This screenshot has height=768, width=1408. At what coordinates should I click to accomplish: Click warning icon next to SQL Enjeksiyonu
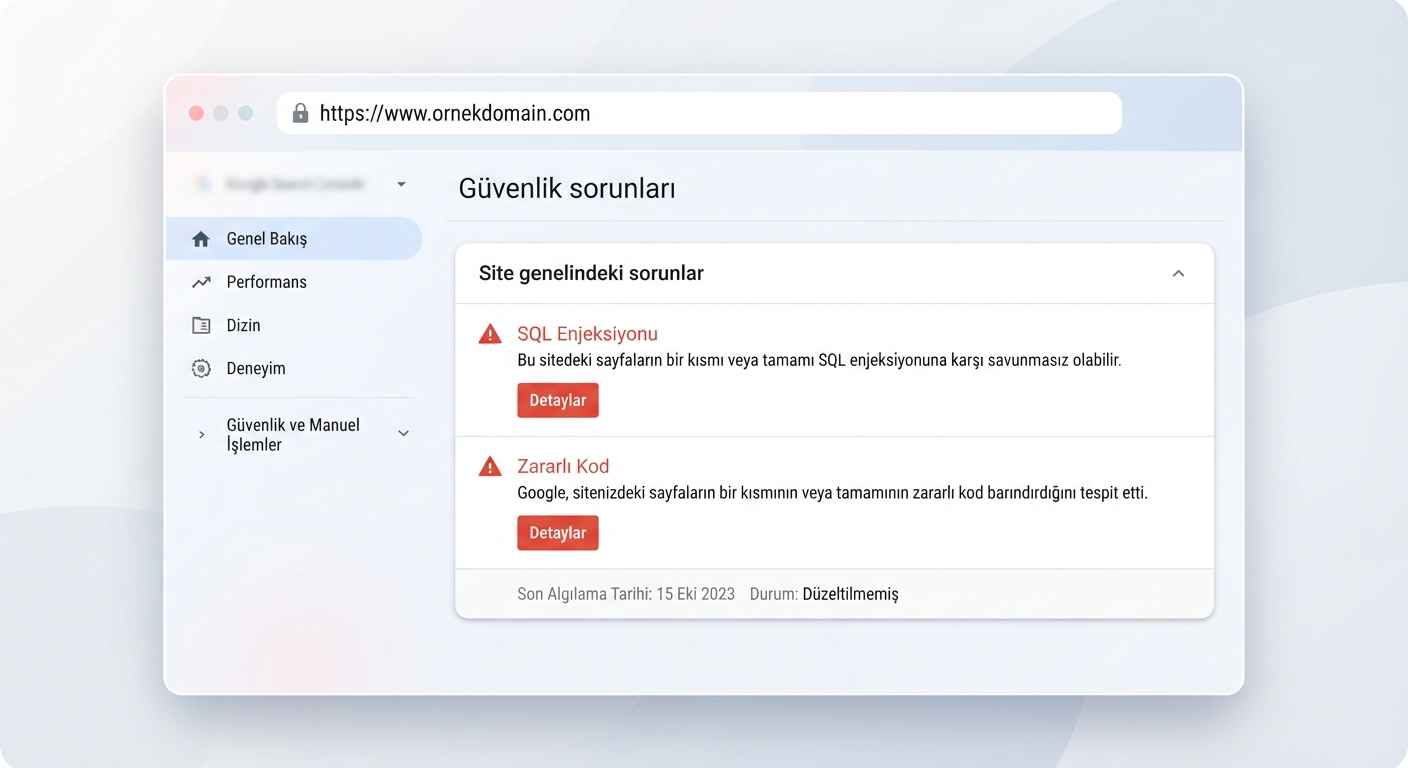tap(490, 334)
